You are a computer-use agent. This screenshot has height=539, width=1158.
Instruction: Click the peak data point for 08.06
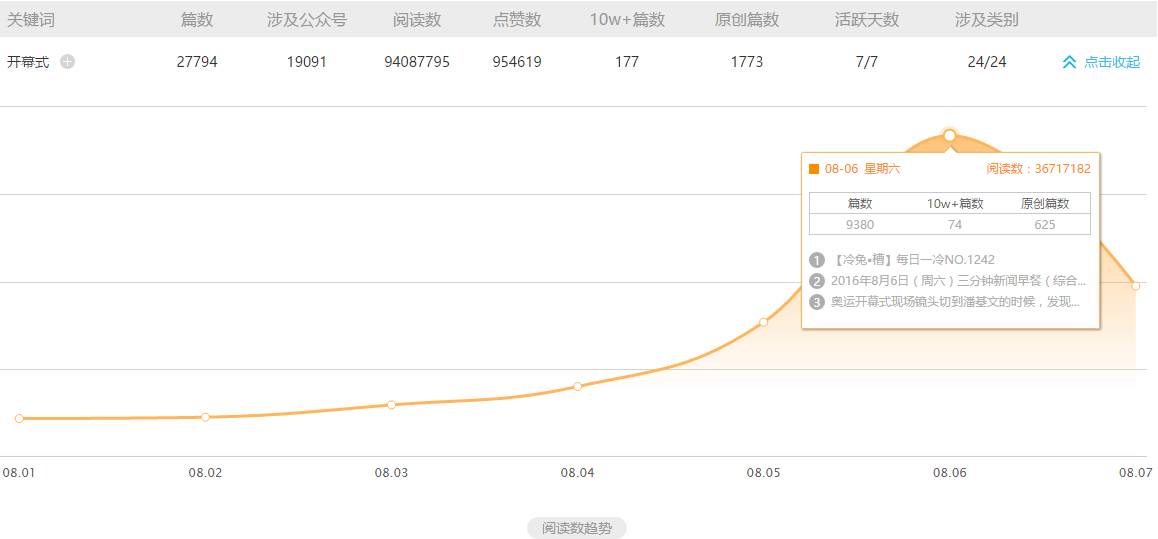click(949, 135)
